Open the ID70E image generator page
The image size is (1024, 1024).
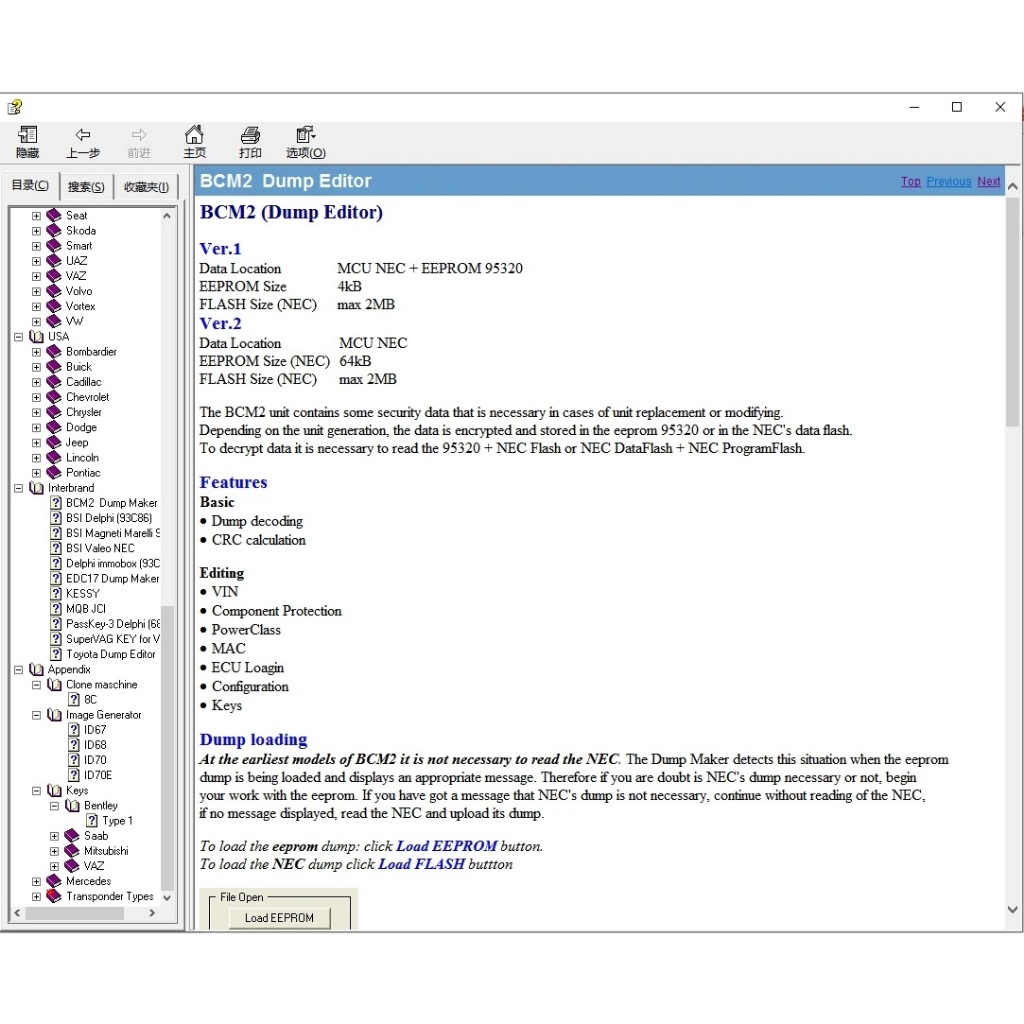(97, 775)
